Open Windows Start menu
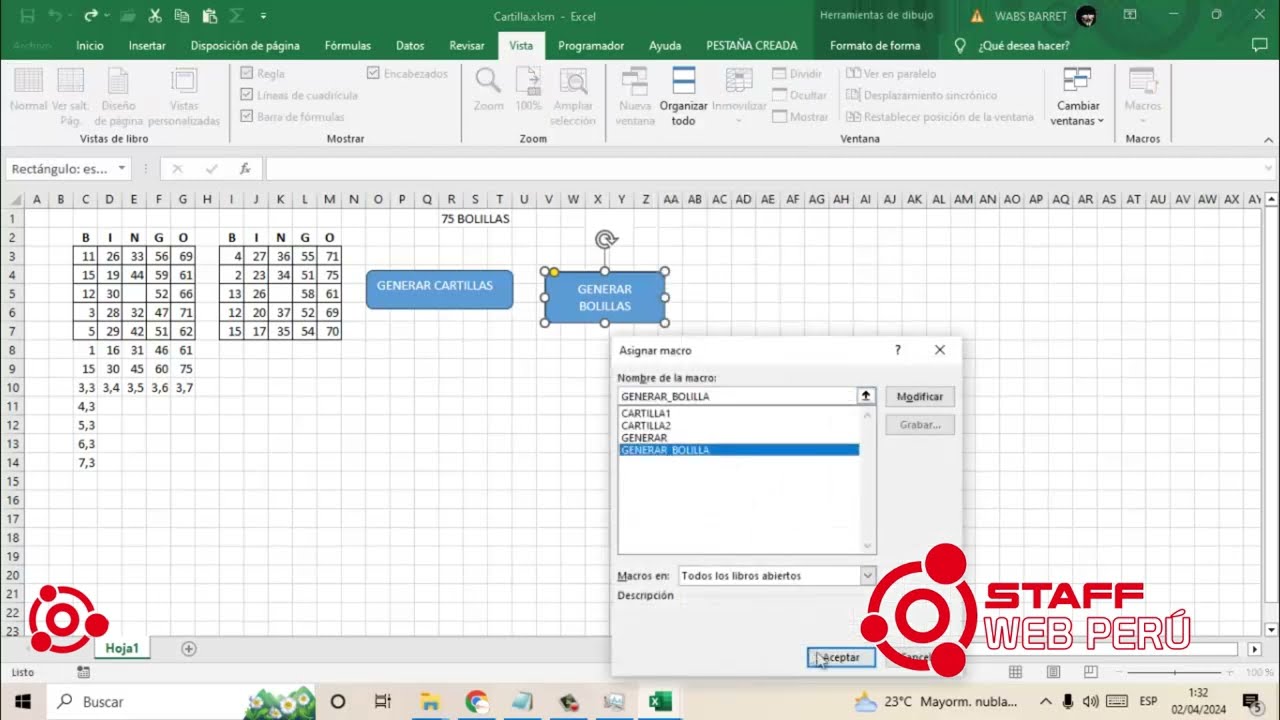This screenshot has width=1280, height=720. click(22, 702)
